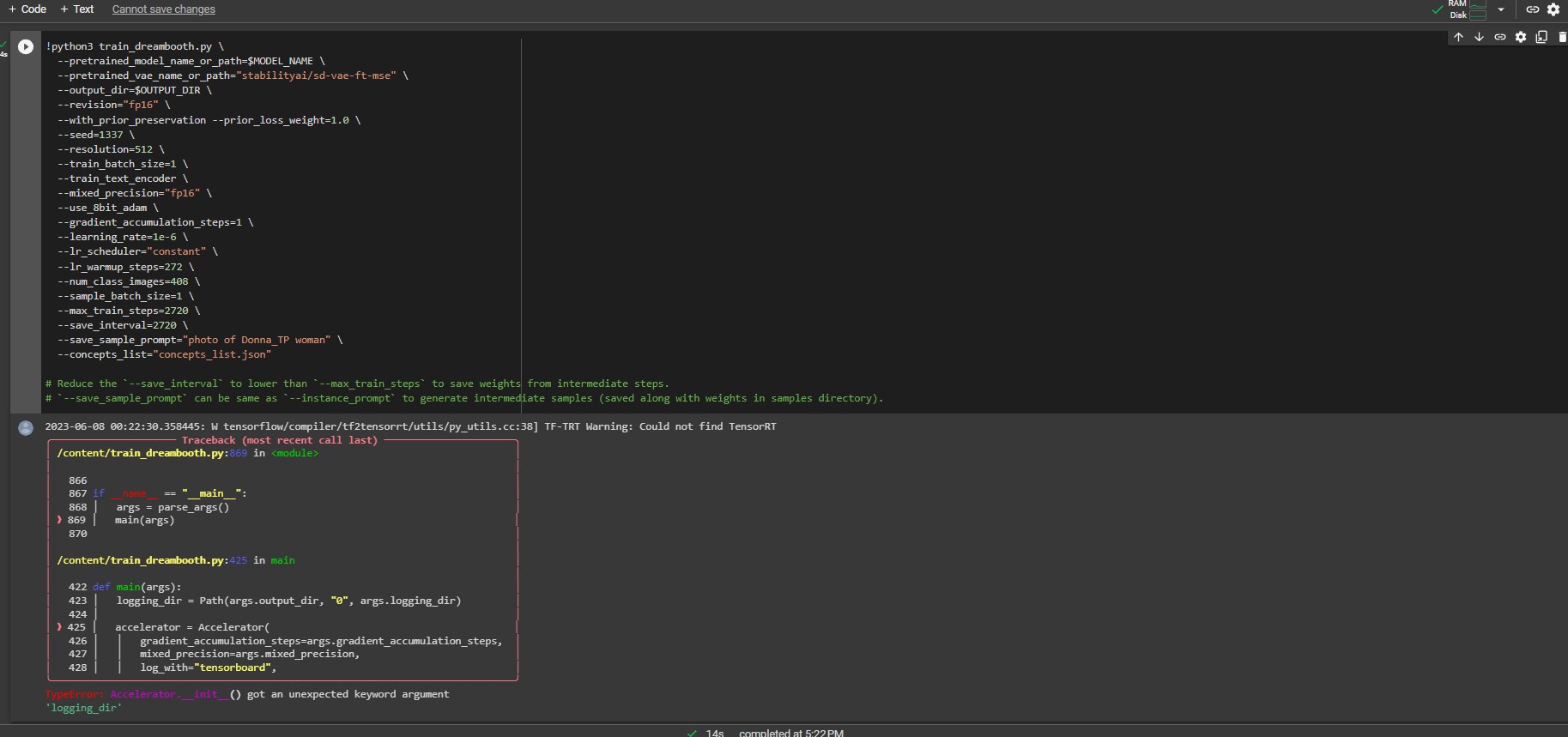1568x737 pixels.
Task: Open the cell editor settings gear
Action: click(1521, 37)
